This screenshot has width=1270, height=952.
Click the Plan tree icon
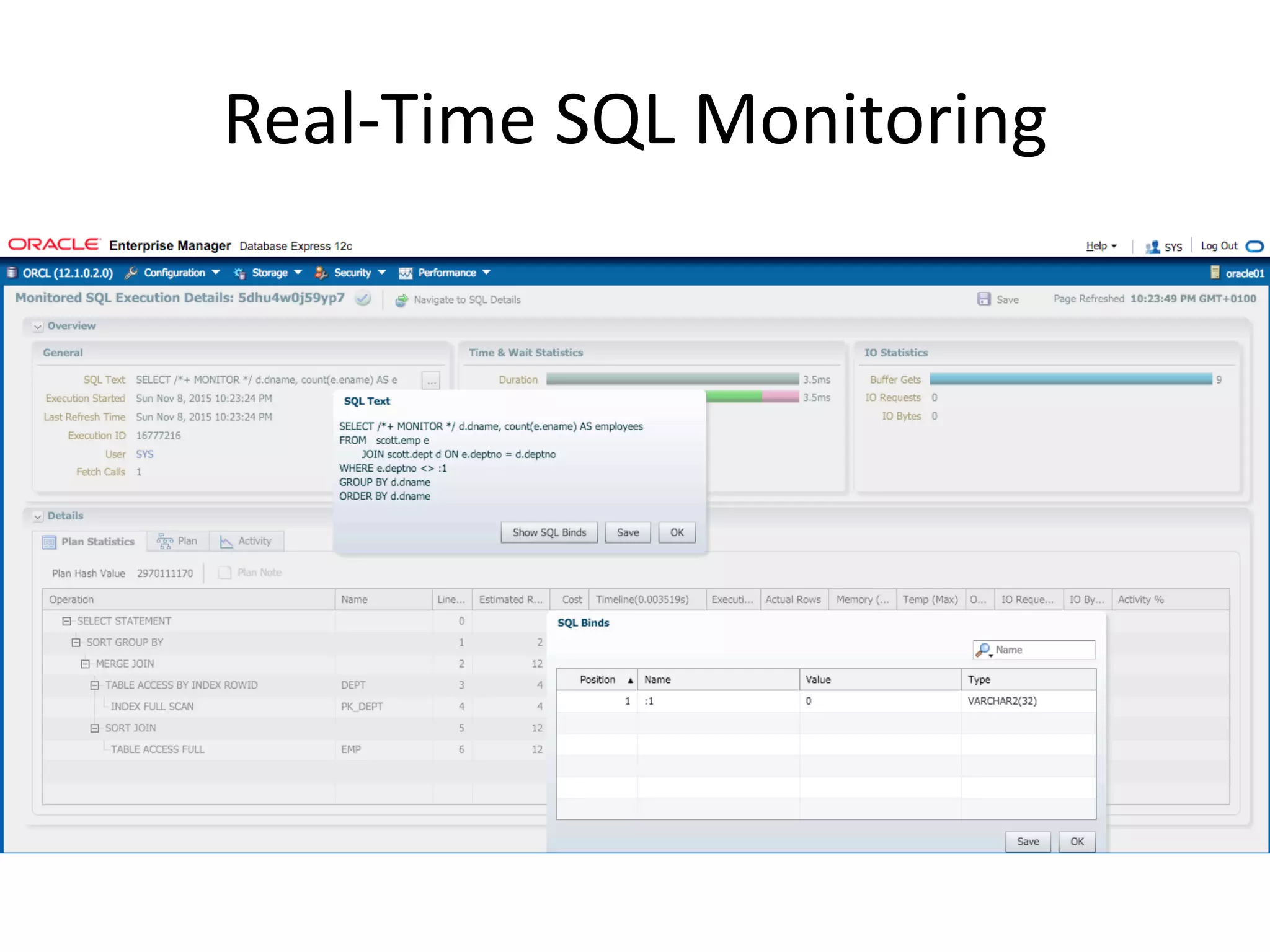[x=164, y=542]
